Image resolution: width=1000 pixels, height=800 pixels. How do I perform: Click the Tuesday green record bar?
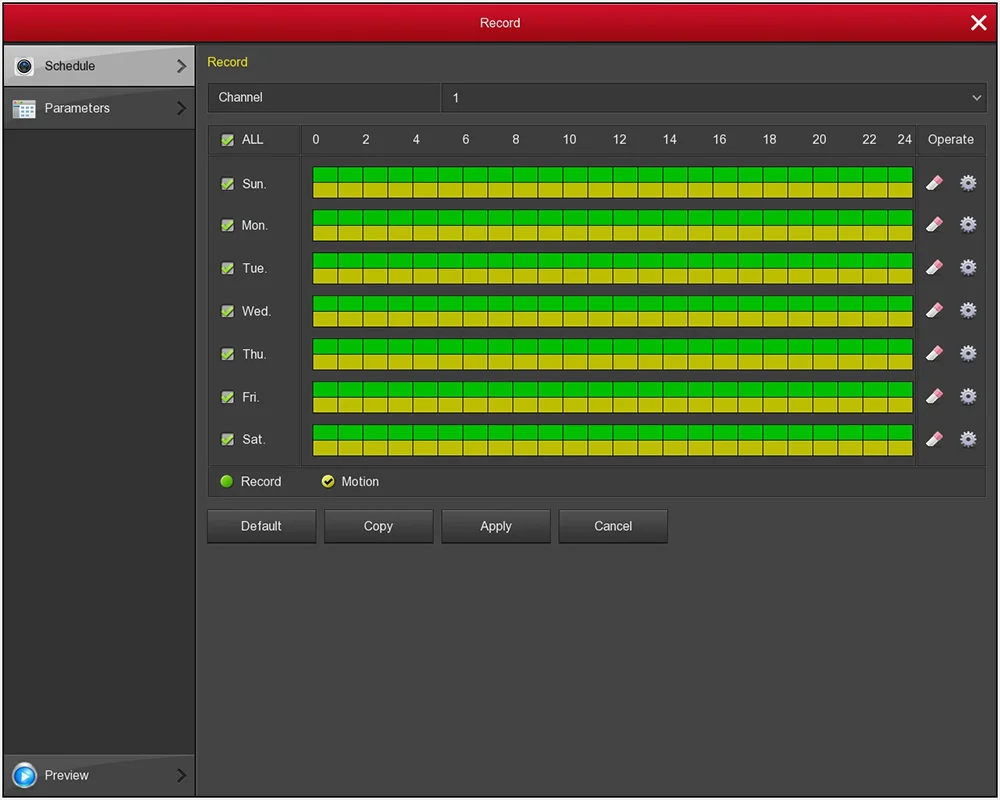click(x=612, y=260)
